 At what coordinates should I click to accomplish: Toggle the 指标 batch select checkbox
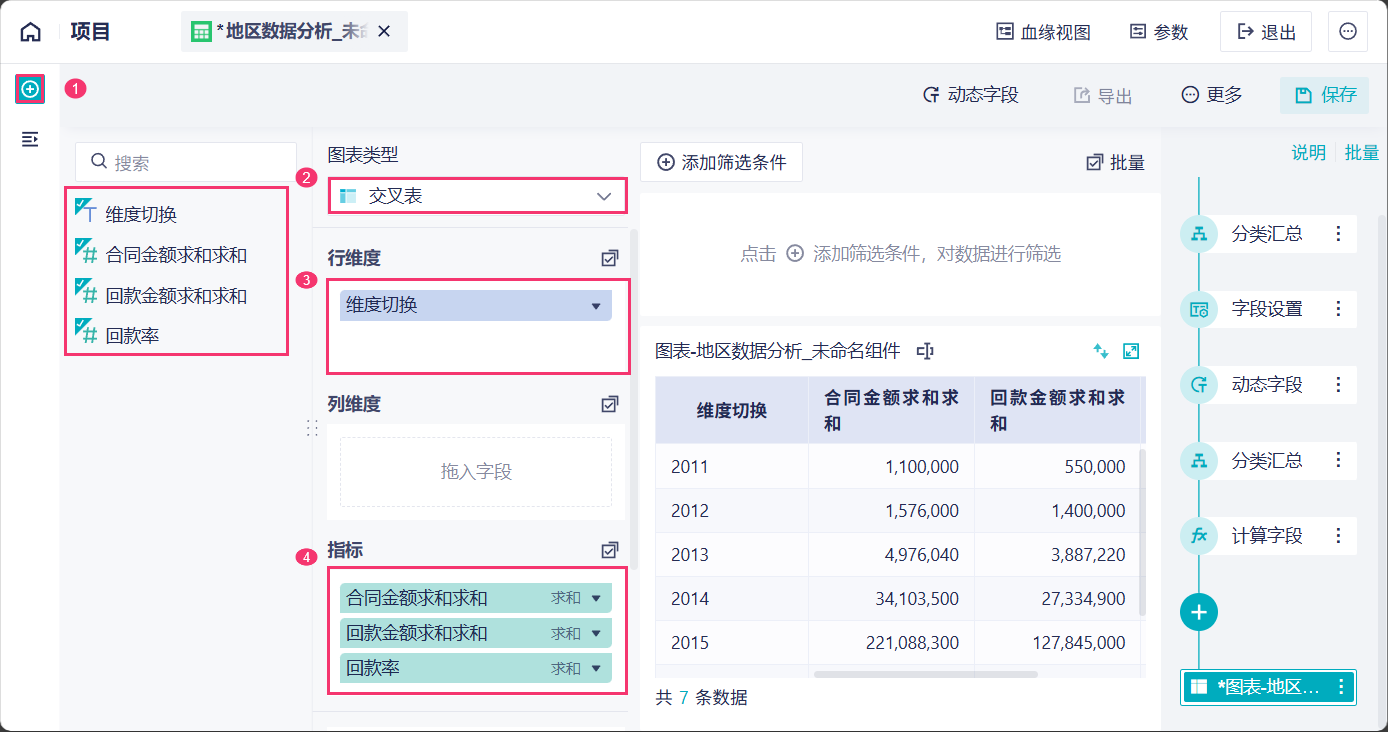tap(610, 550)
